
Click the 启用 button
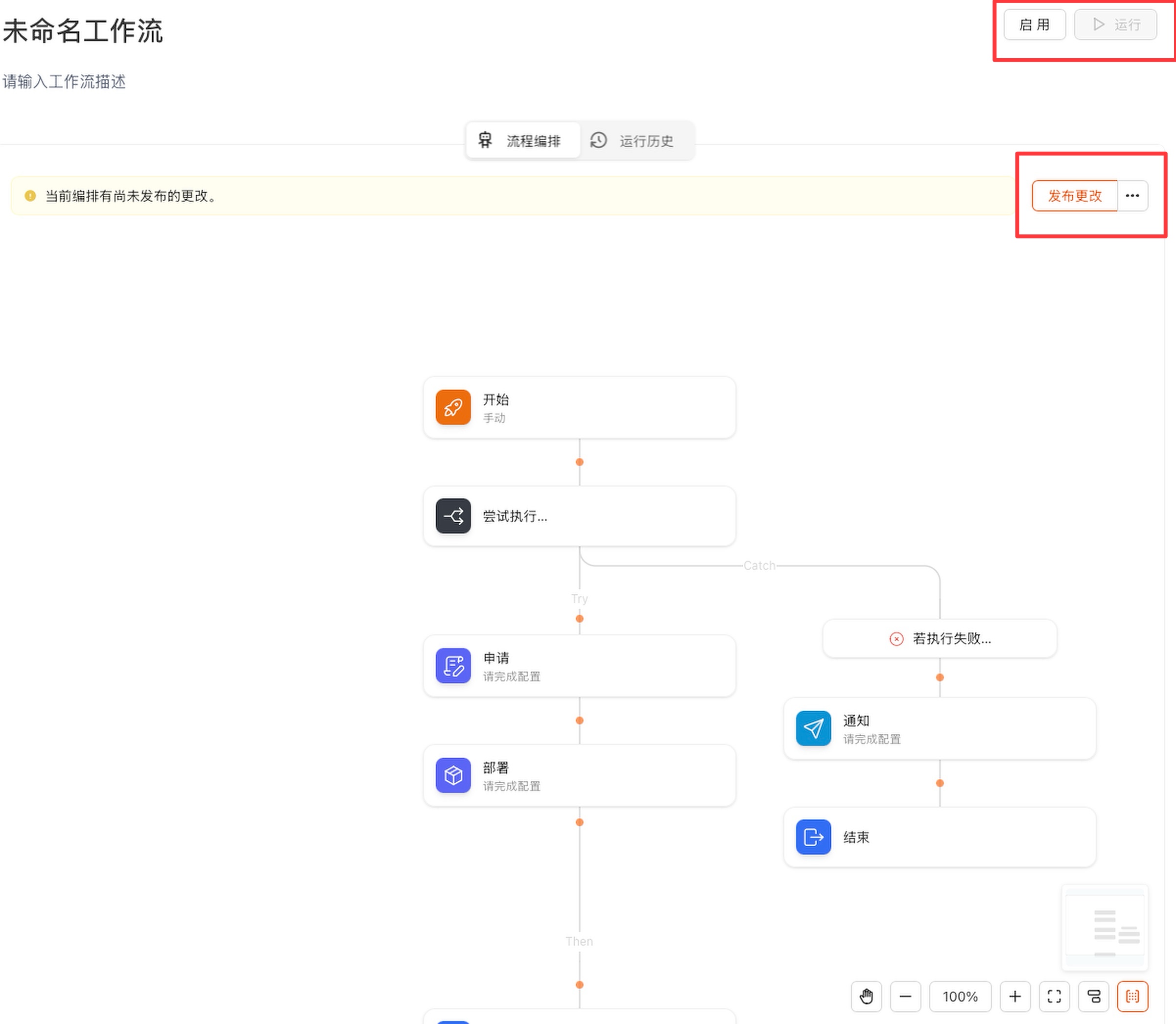coord(1035,24)
